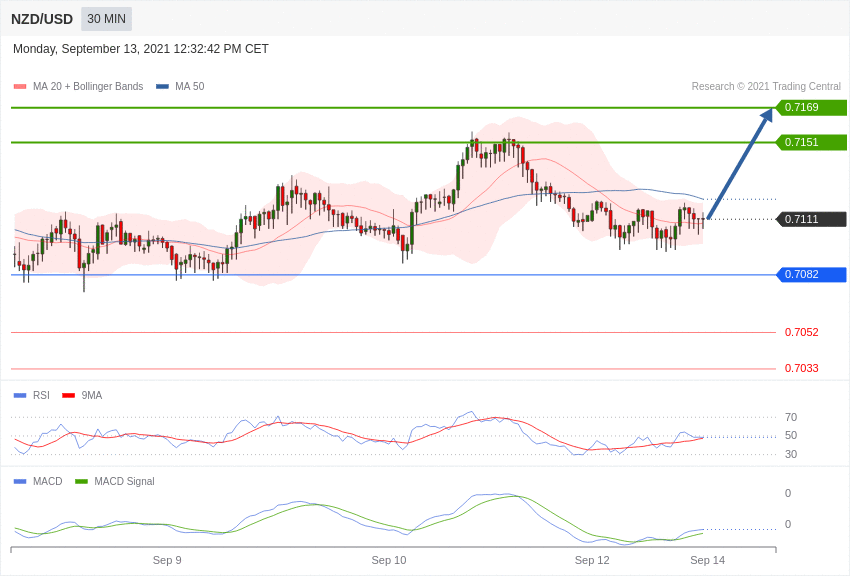Click the RSI legend label
This screenshot has width=850, height=576.
pos(41,396)
